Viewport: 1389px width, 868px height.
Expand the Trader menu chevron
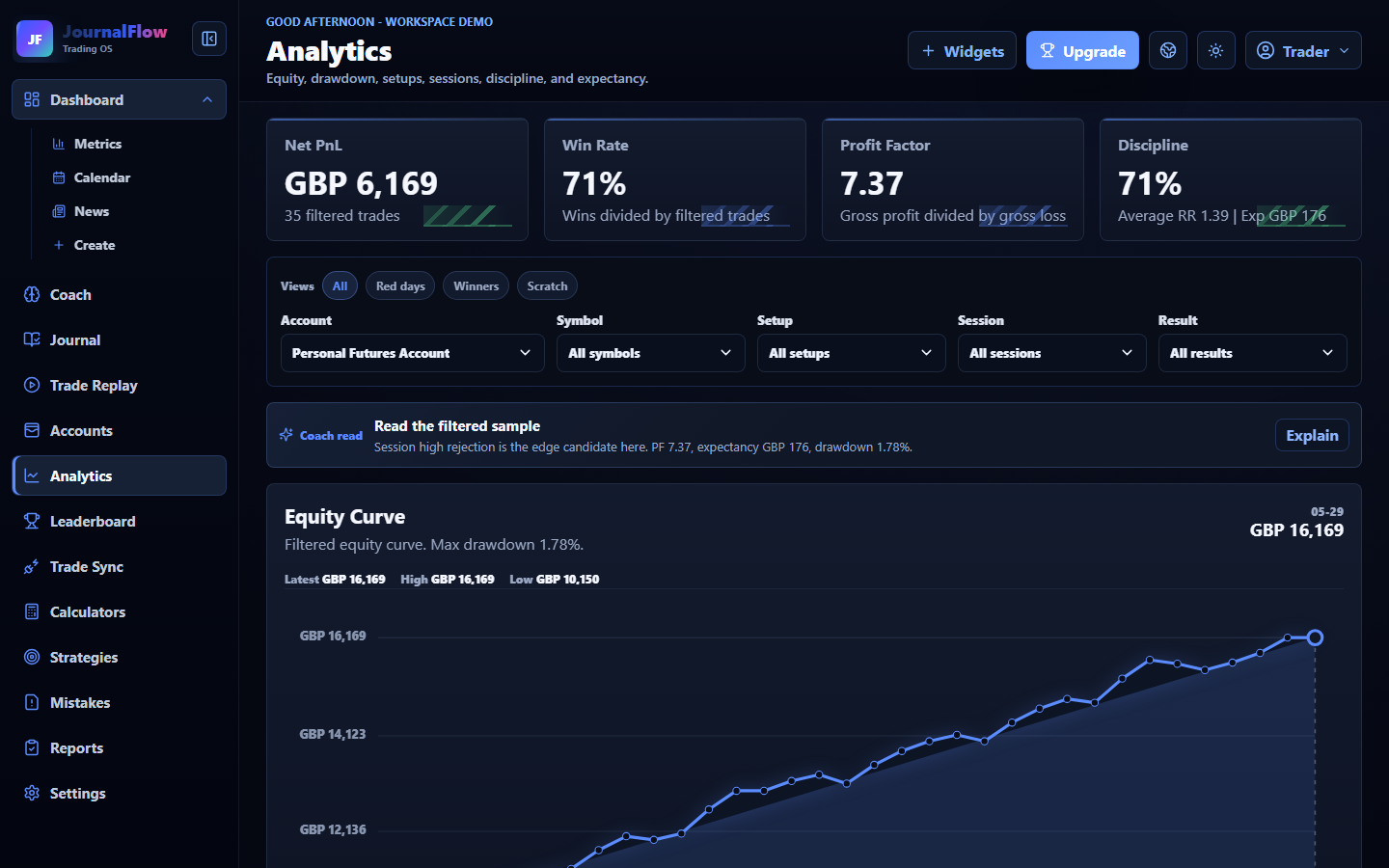pos(1345,50)
